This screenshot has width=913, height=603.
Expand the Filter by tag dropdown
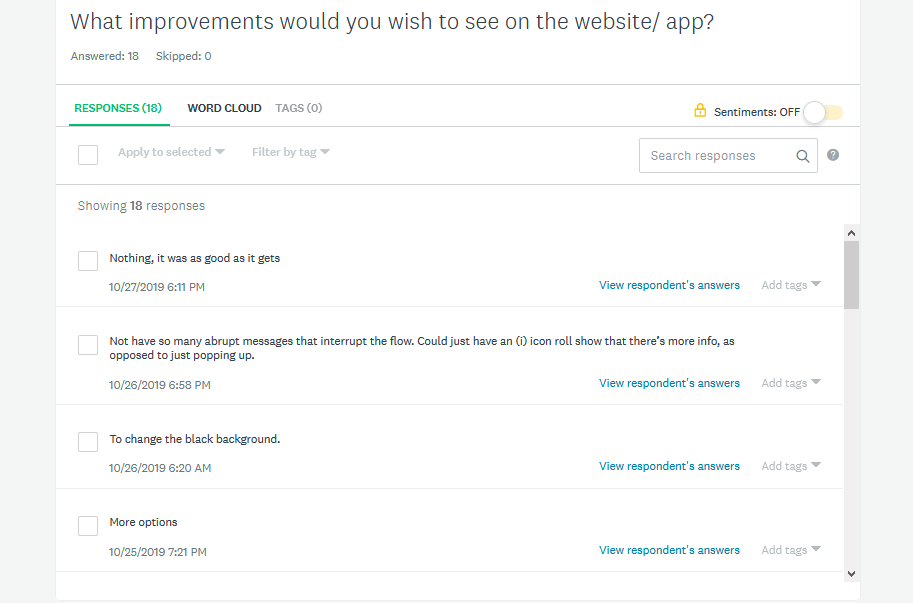click(x=290, y=152)
